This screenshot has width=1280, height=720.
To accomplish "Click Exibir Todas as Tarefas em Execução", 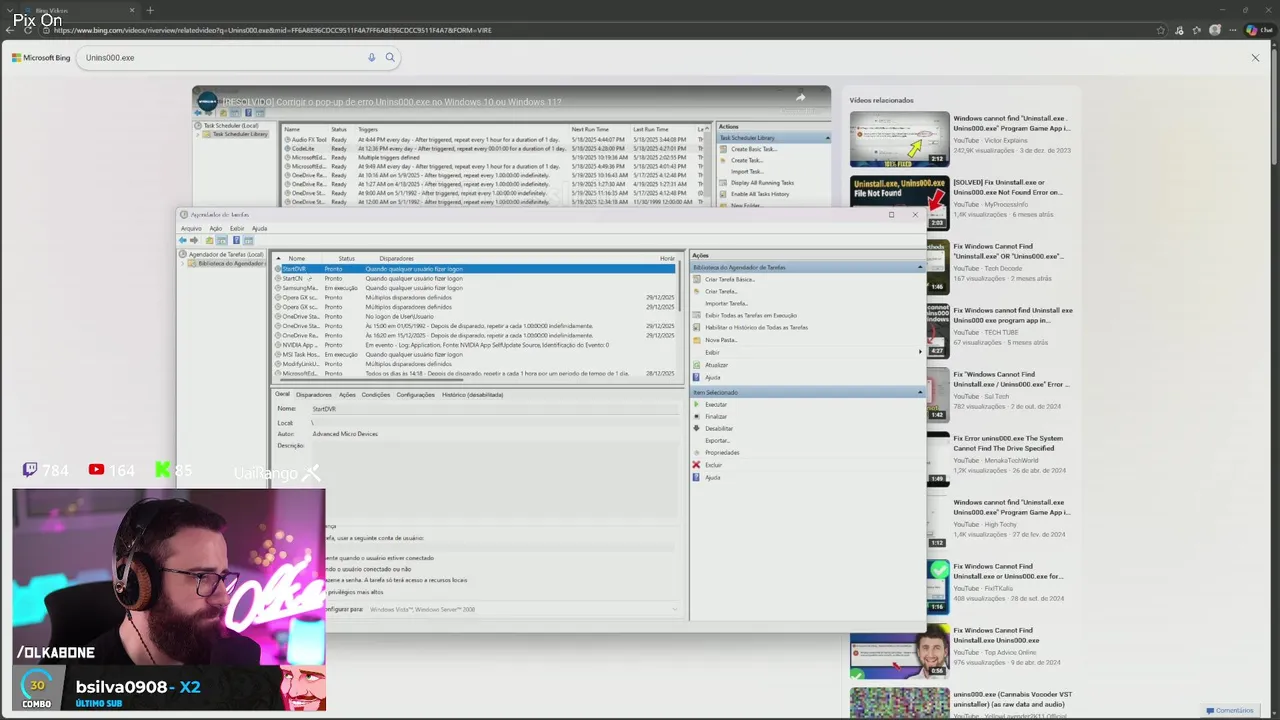I will pos(750,315).
